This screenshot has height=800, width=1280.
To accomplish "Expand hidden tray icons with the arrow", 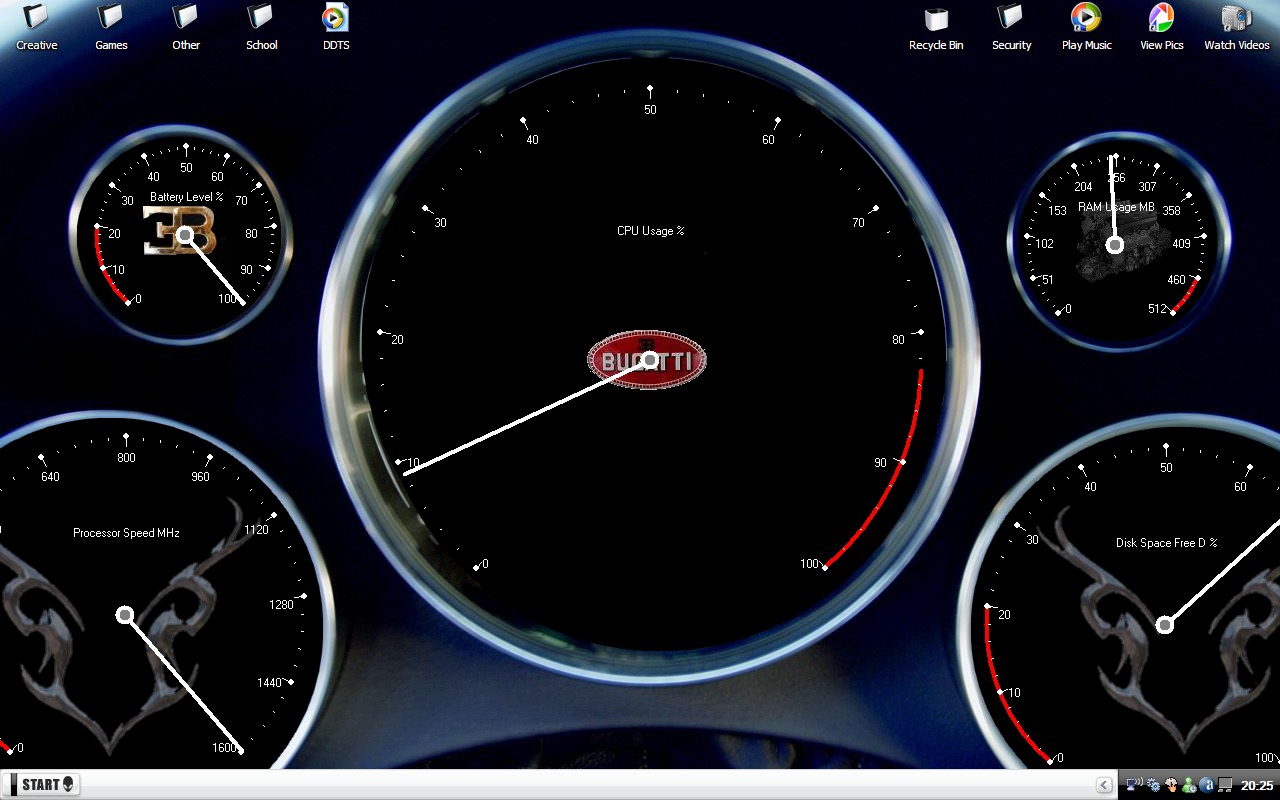I will coord(1104,785).
